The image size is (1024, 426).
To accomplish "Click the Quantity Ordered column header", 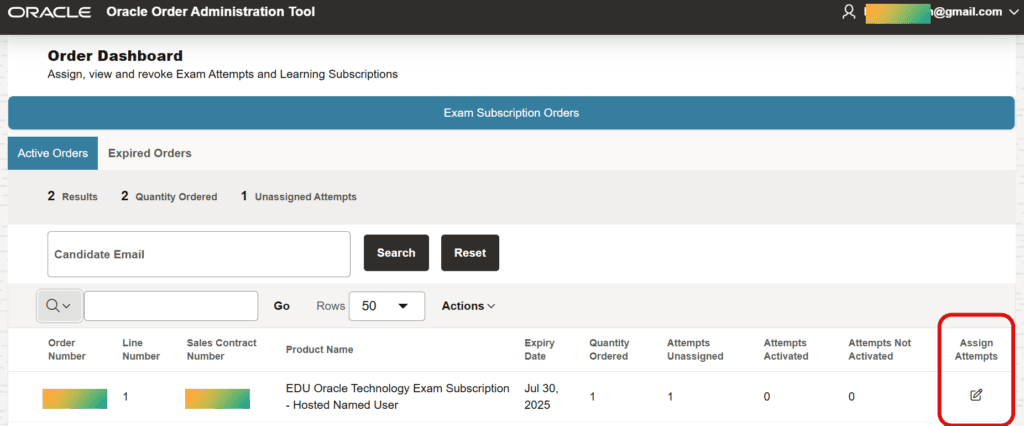I will 608,349.
